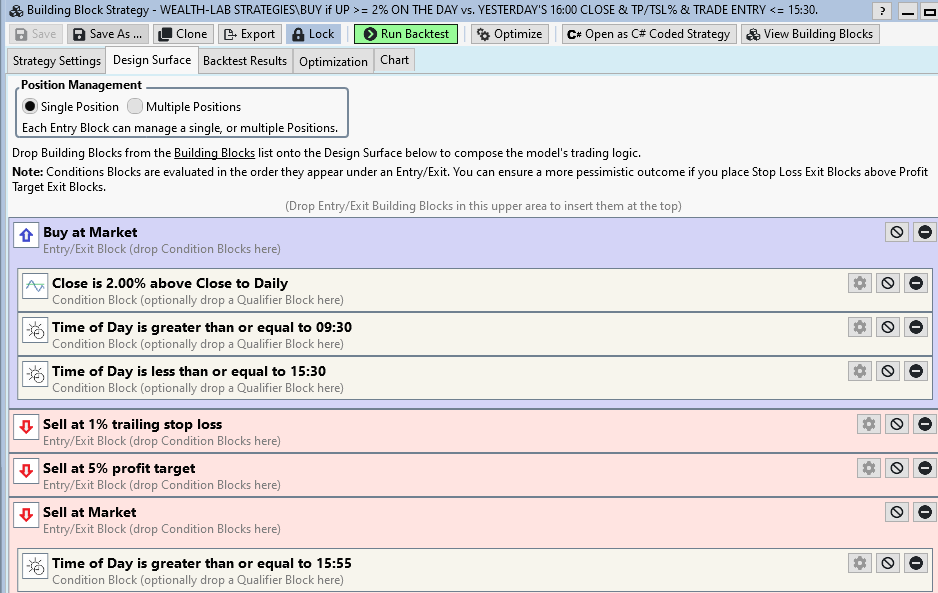Remove the Buy at Market block
The image size is (938, 593).
pos(925,232)
